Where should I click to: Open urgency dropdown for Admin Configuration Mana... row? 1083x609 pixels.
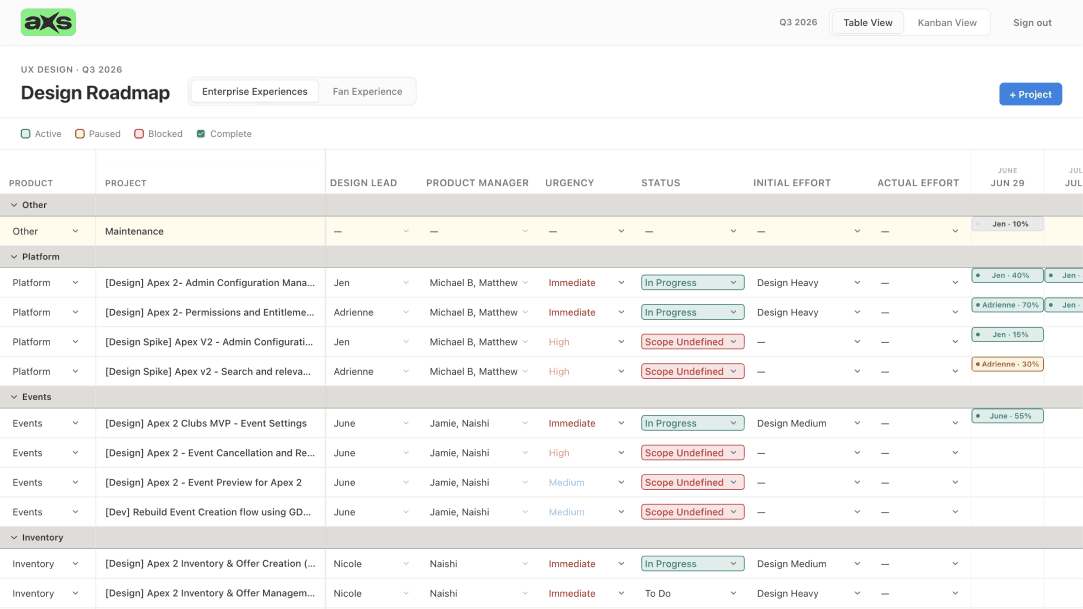click(x=586, y=282)
